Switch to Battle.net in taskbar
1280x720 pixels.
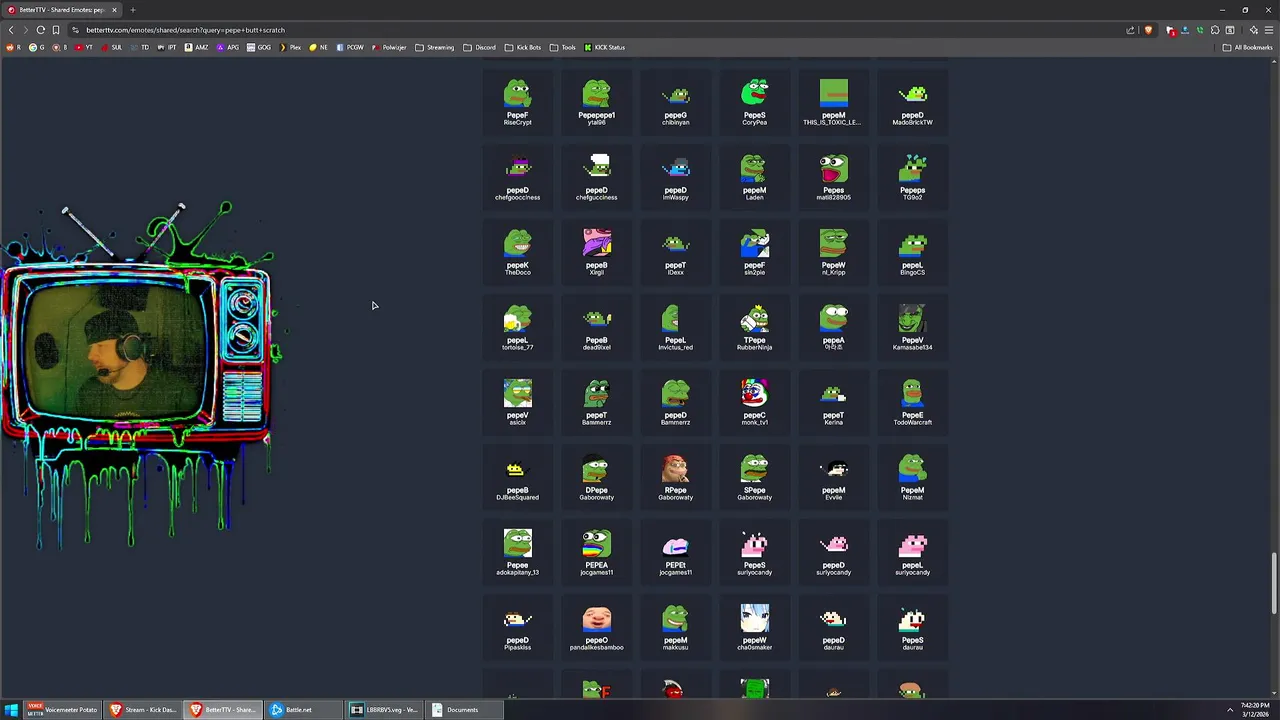304,710
